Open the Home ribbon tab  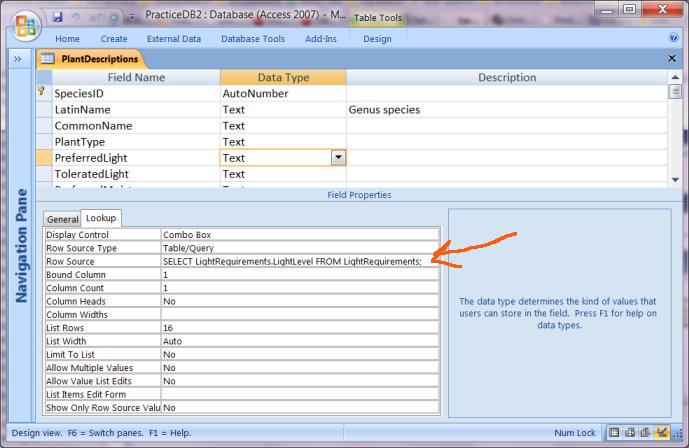click(x=67, y=39)
